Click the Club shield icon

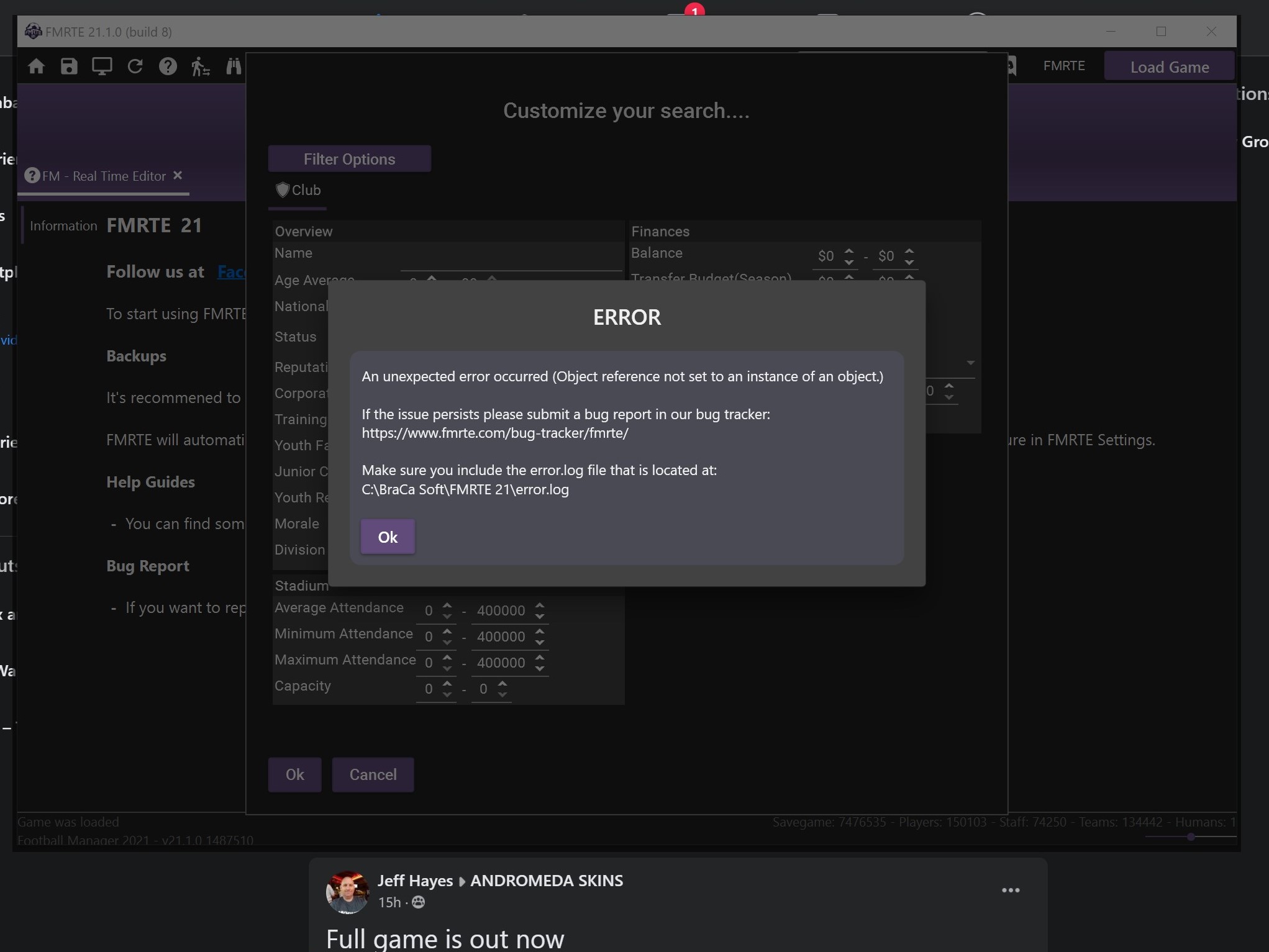(283, 190)
